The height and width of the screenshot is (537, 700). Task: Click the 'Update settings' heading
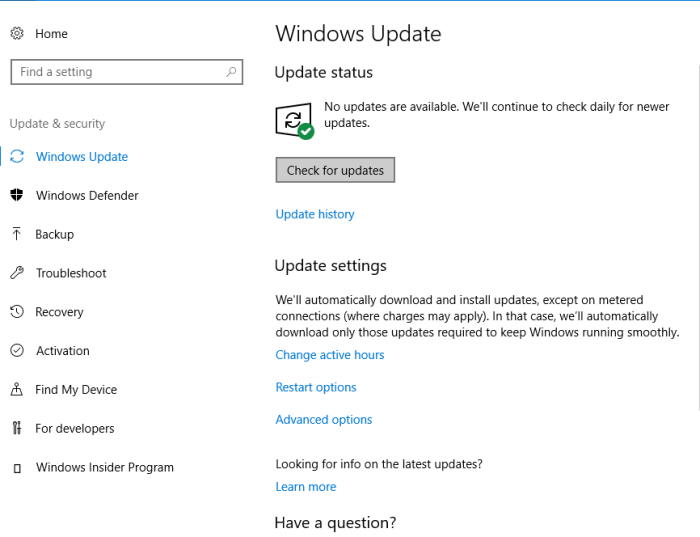click(330, 266)
